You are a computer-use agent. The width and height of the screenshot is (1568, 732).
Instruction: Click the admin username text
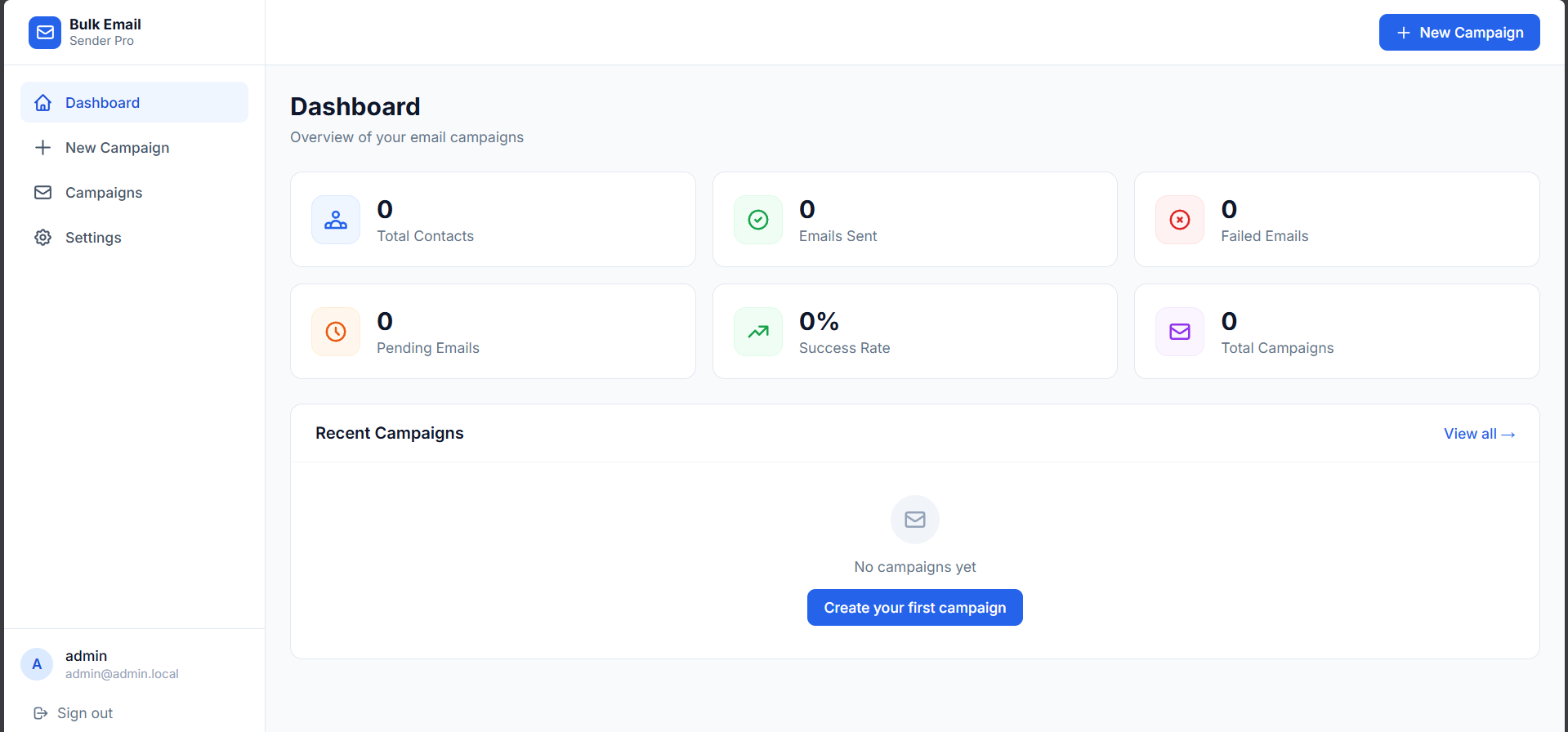point(86,656)
